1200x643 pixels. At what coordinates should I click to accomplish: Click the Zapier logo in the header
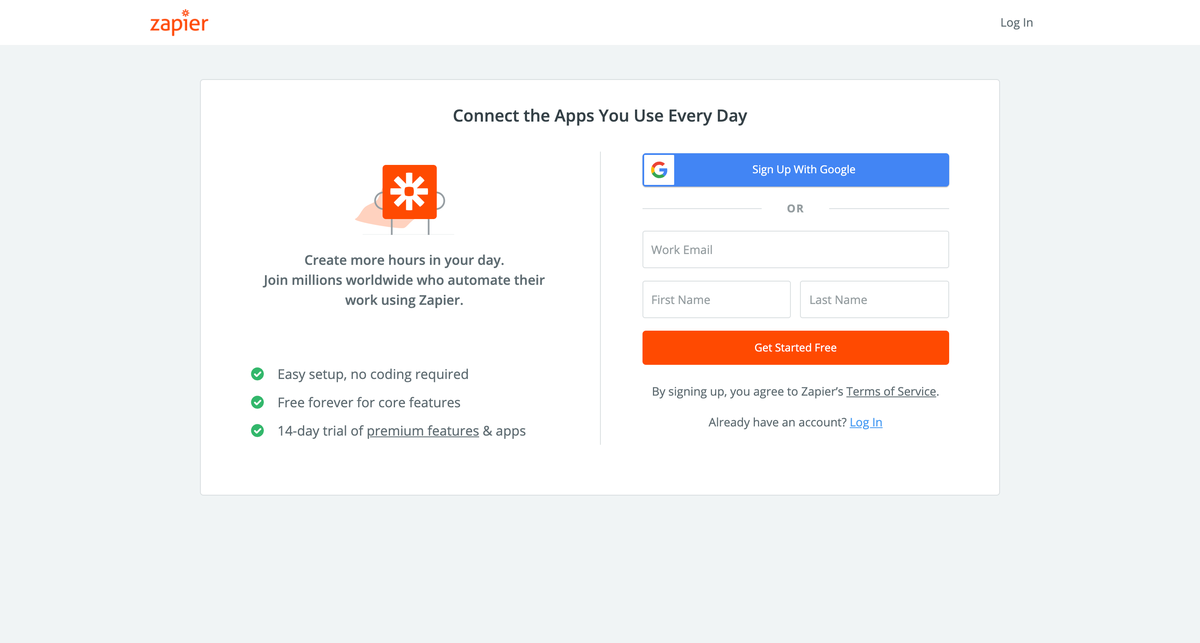tap(179, 22)
